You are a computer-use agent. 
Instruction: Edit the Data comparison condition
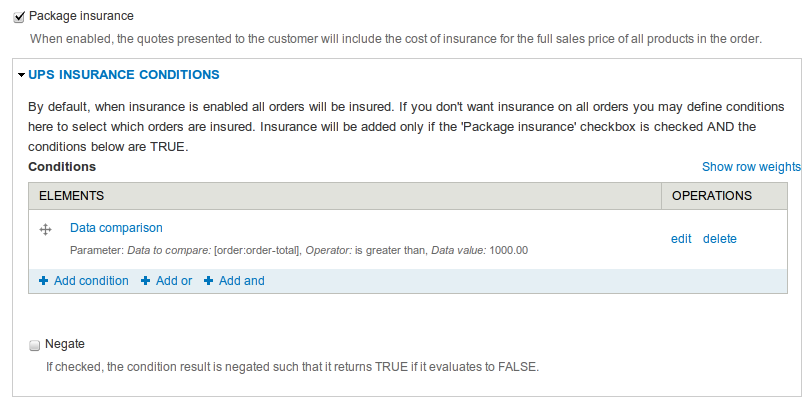click(681, 239)
